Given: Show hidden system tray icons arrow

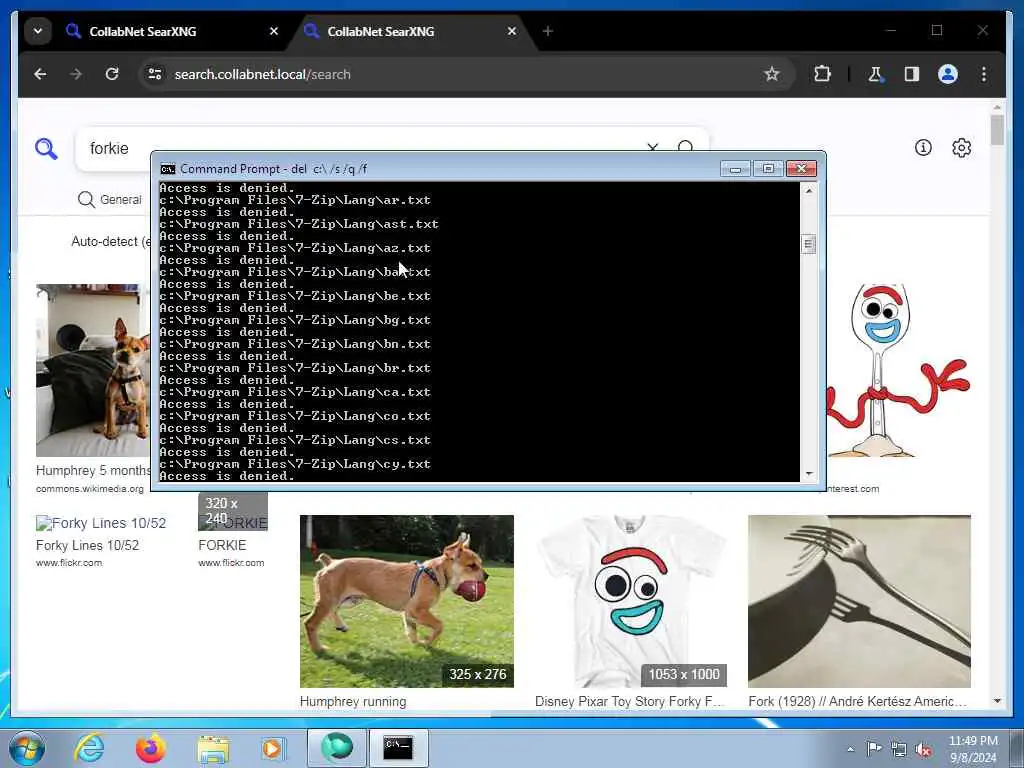Looking at the screenshot, I should point(850,749).
